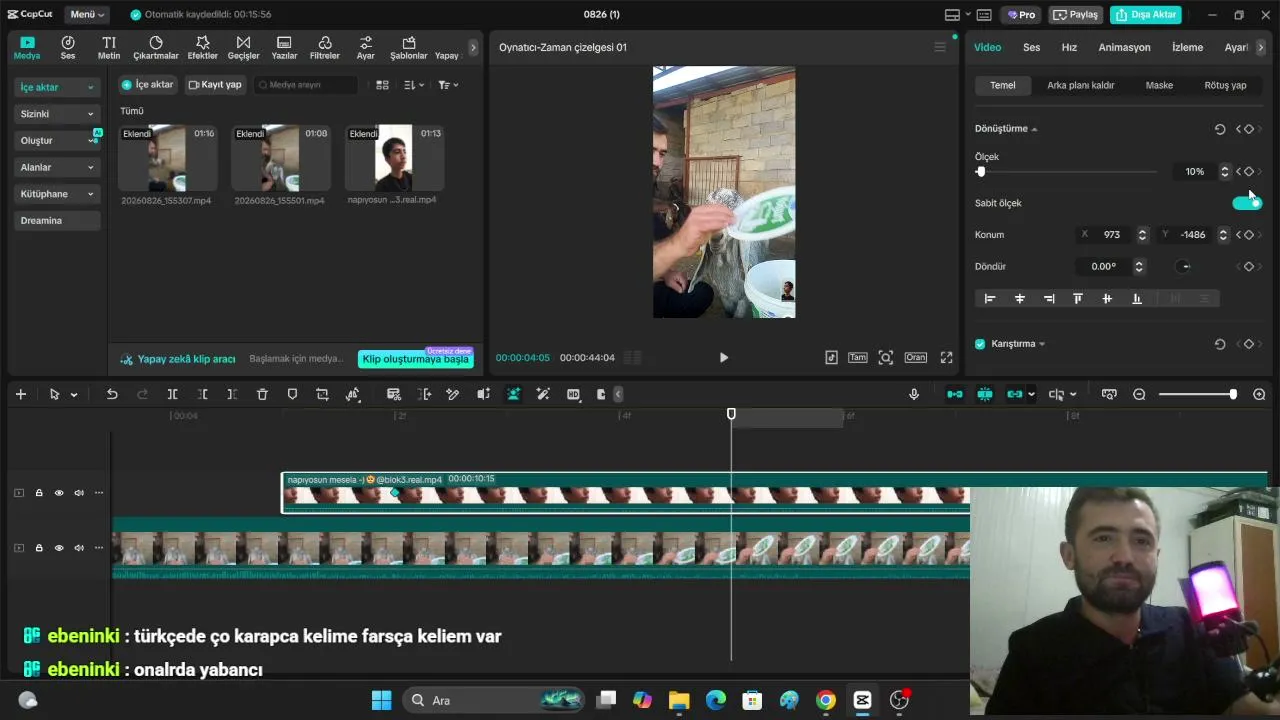Click the delete trash icon in timeline toolbar
The width and height of the screenshot is (1280, 720).
[x=262, y=394]
